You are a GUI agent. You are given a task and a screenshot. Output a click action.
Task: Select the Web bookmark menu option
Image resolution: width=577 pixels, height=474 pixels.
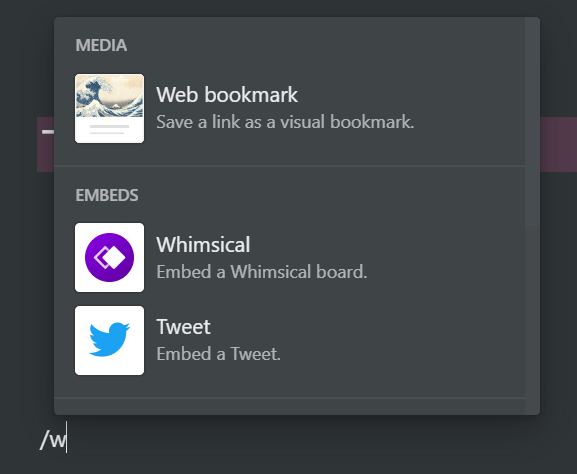(290, 109)
